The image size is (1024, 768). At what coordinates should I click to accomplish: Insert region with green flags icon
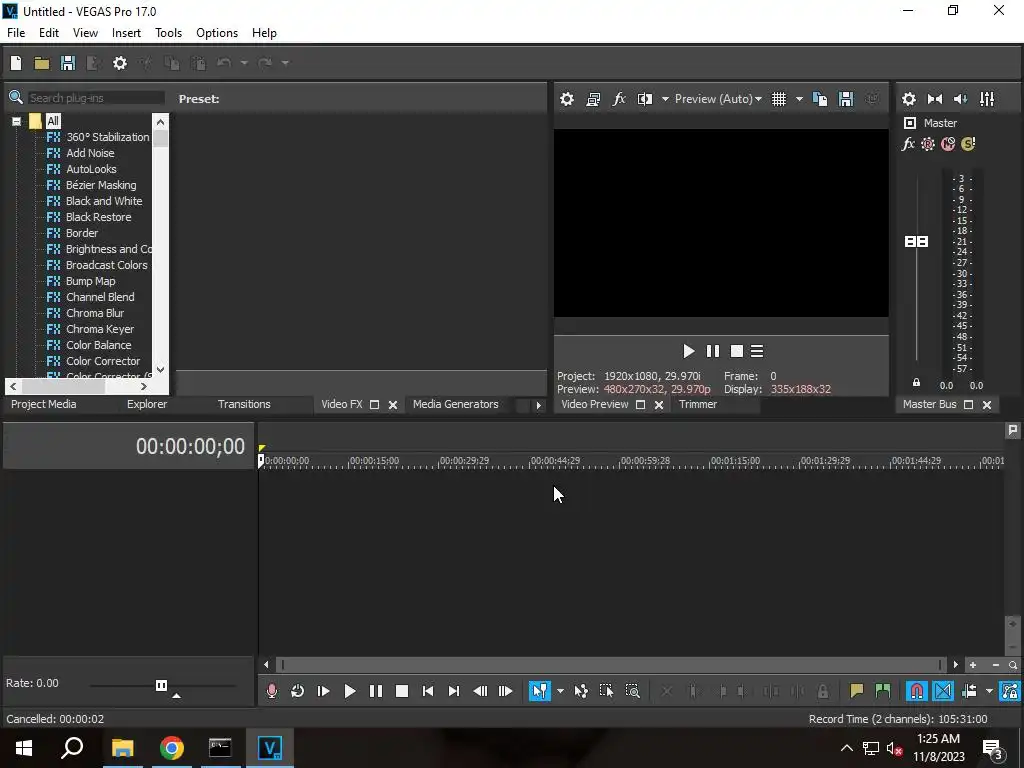coord(882,691)
